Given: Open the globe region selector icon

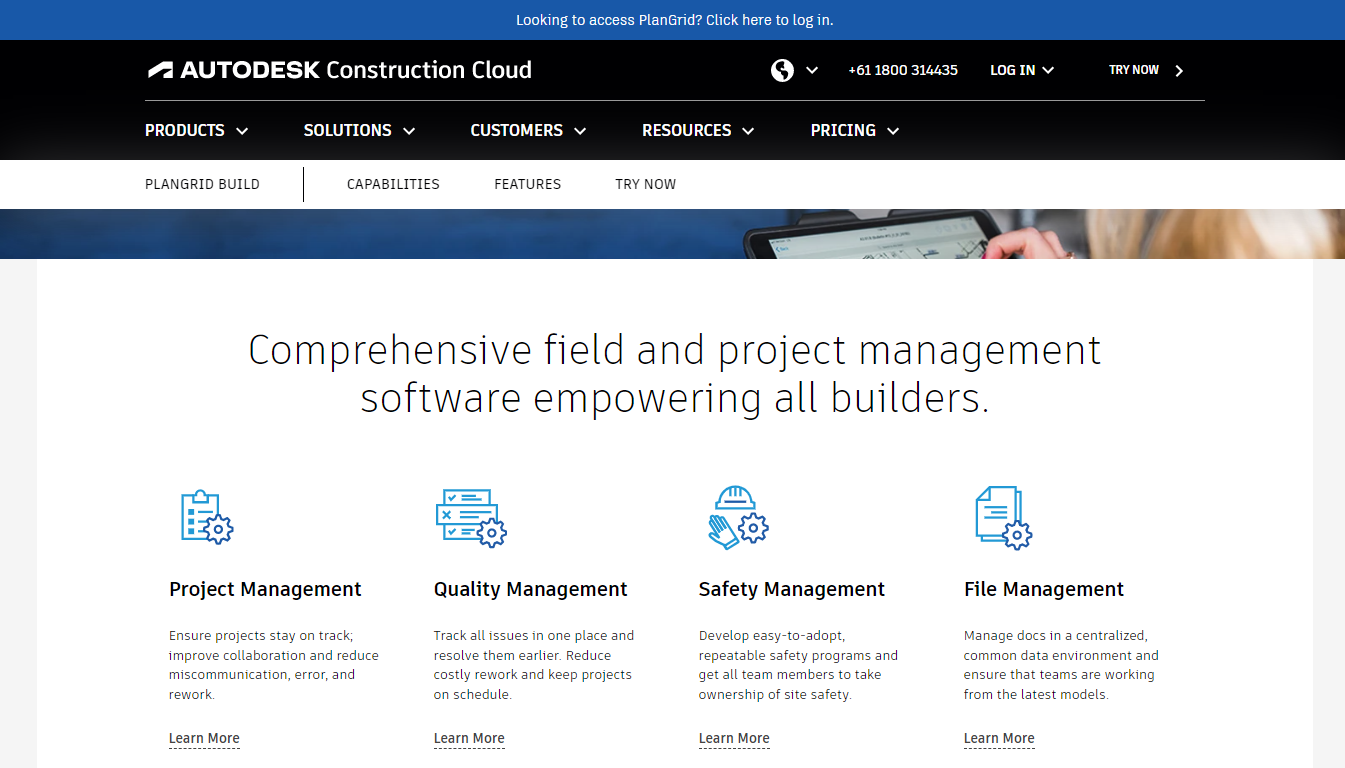Looking at the screenshot, I should point(782,70).
